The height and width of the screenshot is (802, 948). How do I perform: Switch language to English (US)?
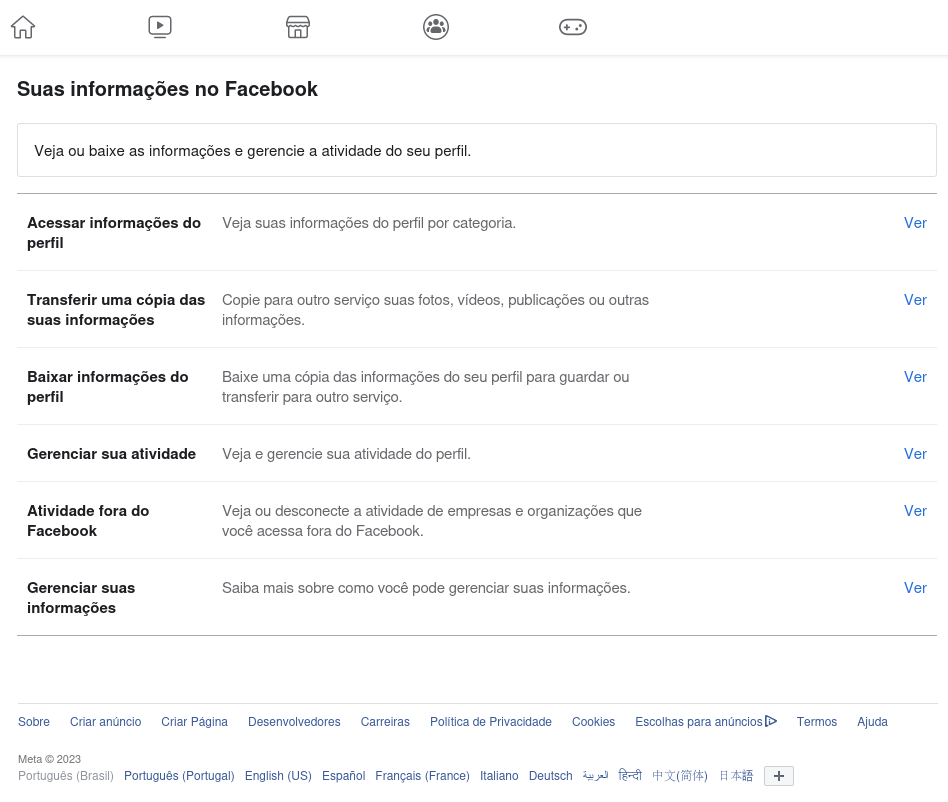pyautogui.click(x=278, y=775)
